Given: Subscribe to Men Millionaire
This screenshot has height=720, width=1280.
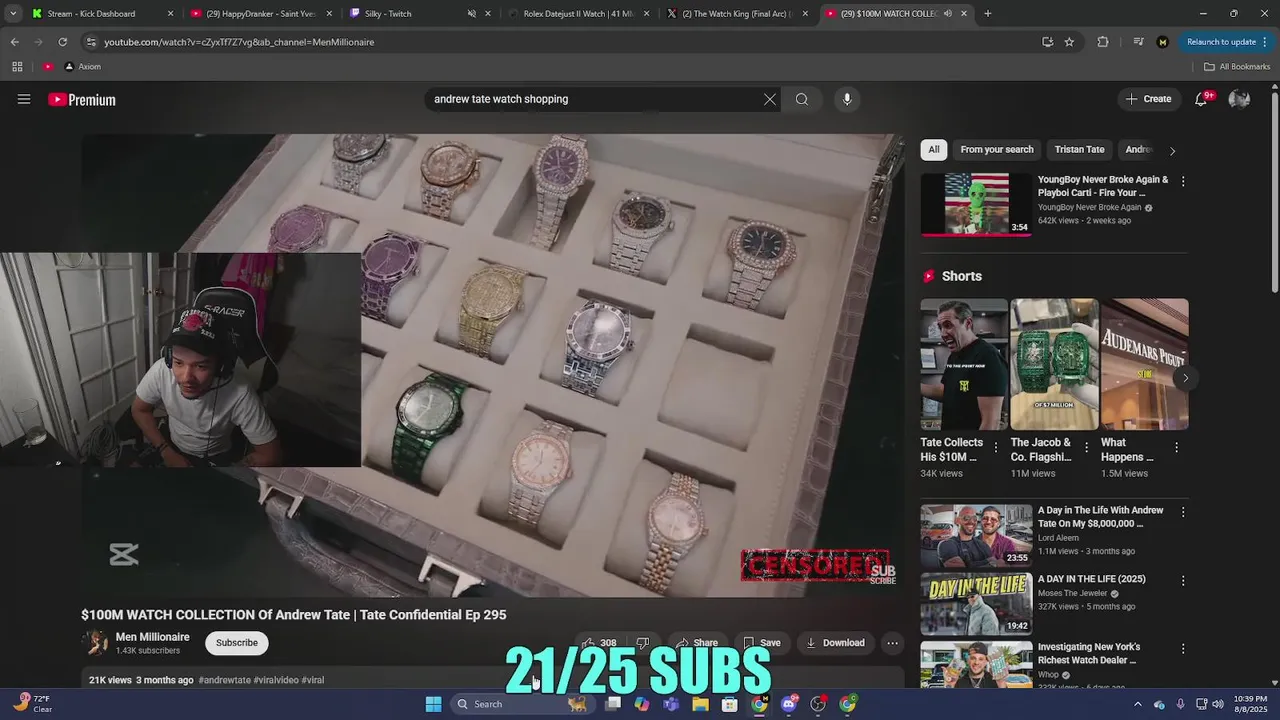Looking at the screenshot, I should click(x=237, y=643).
